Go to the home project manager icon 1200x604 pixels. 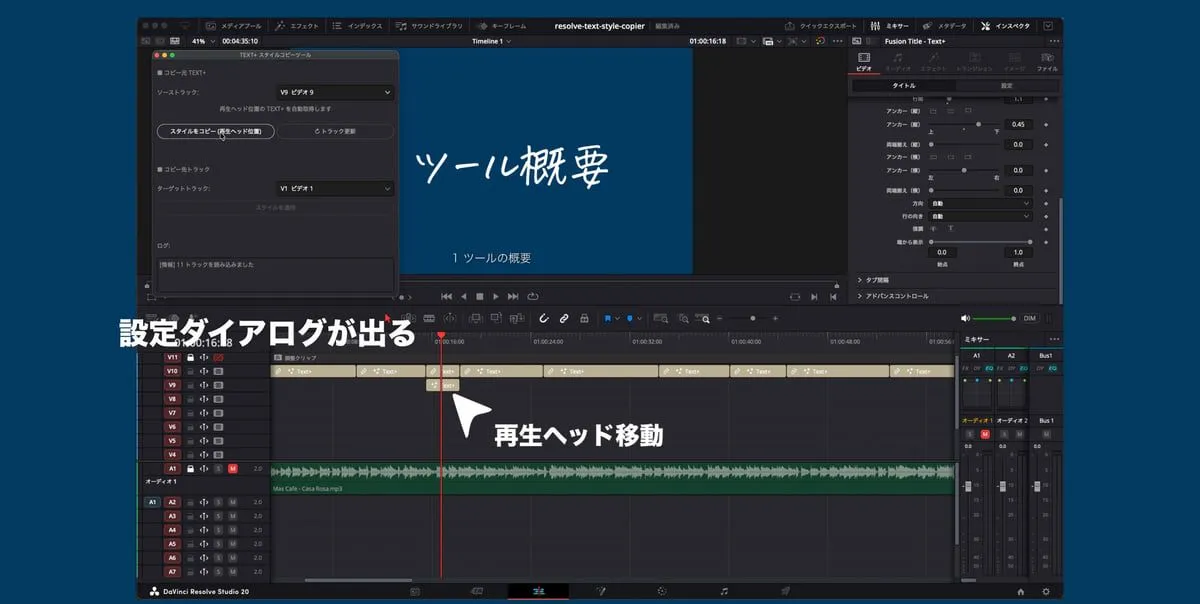1019,591
